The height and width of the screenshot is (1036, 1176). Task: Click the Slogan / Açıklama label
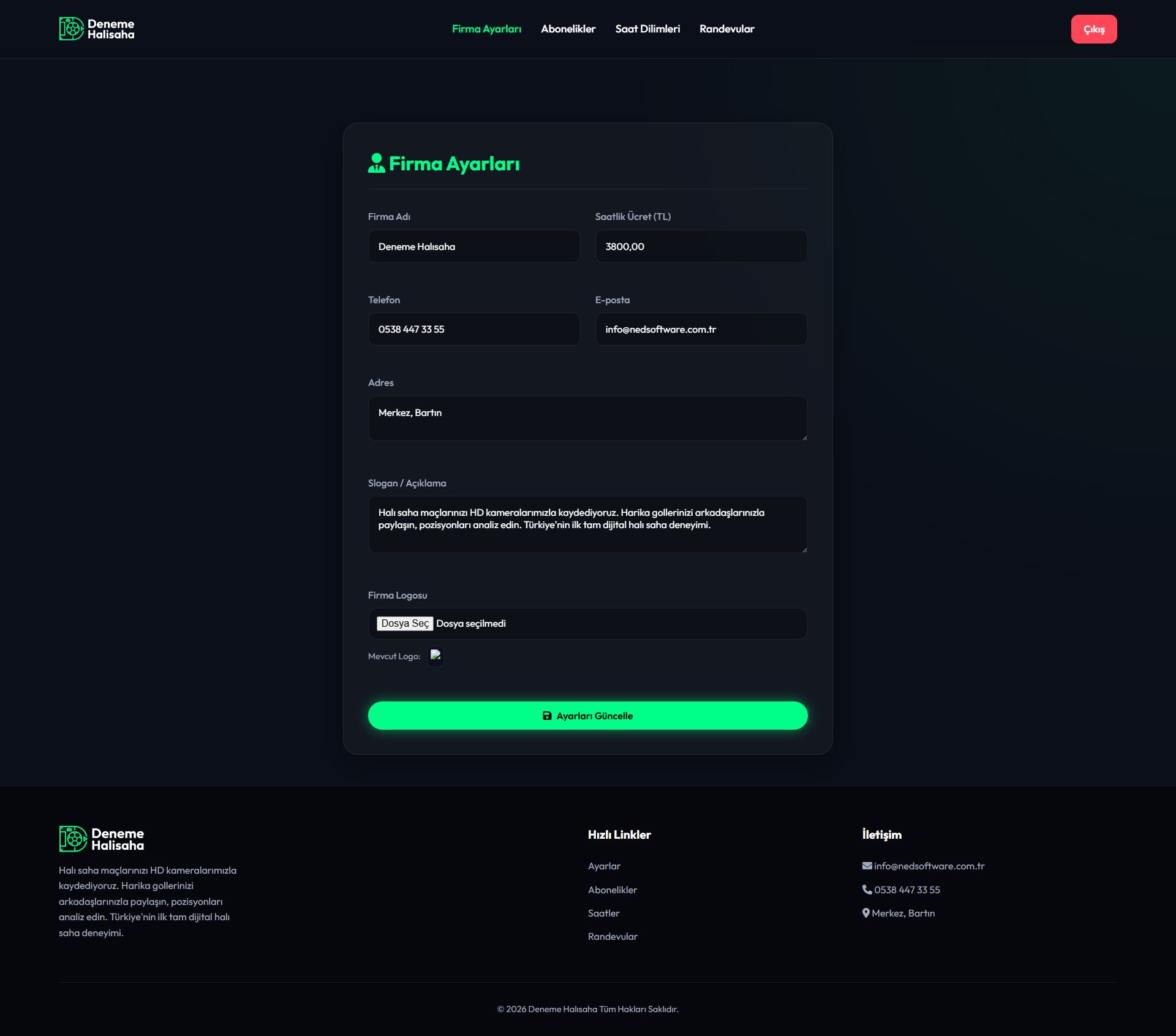407,483
